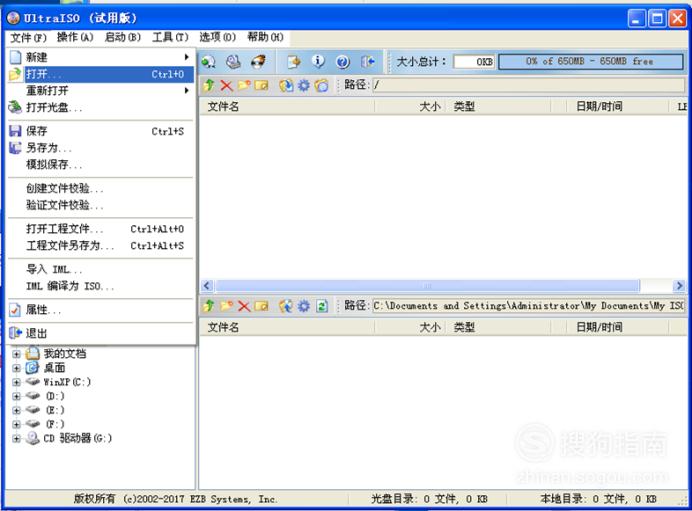The width and height of the screenshot is (692, 511).
Task: Choose 打开... in the file menu
Action: pos(101,74)
